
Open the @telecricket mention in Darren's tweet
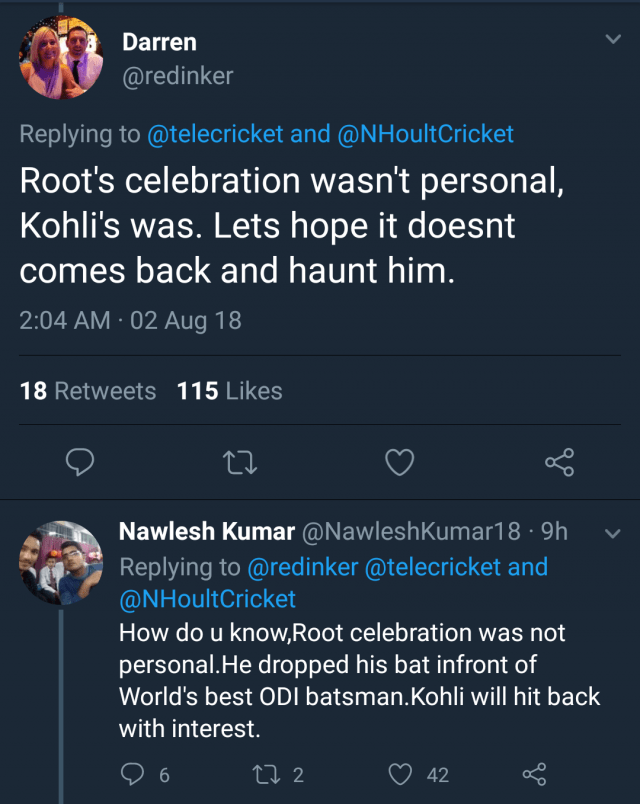coord(215,135)
